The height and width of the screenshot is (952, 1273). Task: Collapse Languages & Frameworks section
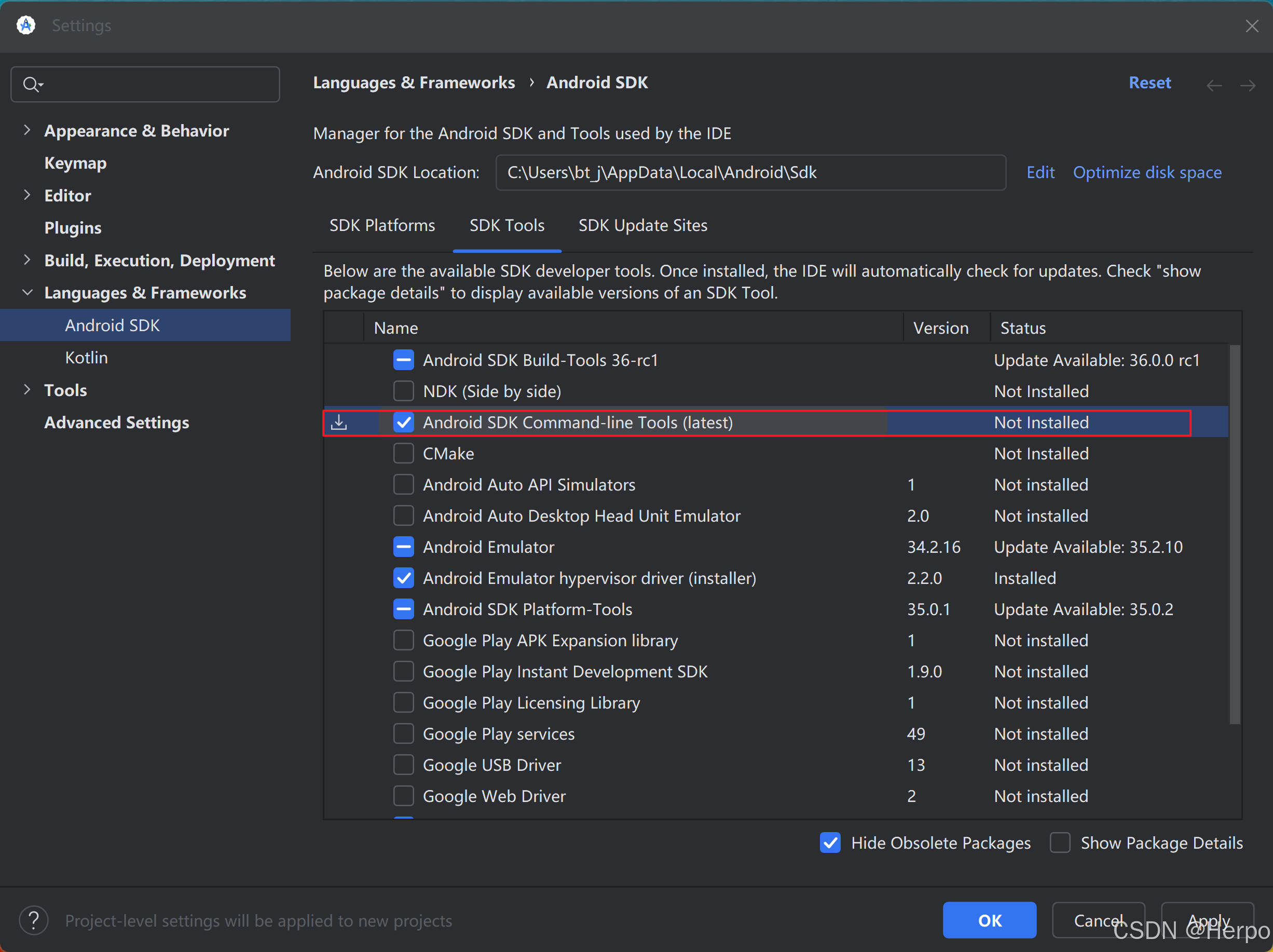click(27, 292)
